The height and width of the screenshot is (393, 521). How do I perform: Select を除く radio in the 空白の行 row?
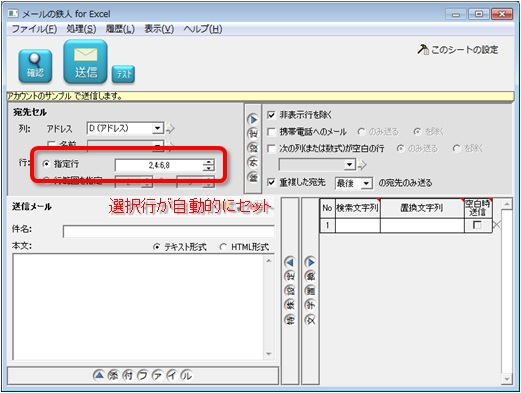(456, 148)
